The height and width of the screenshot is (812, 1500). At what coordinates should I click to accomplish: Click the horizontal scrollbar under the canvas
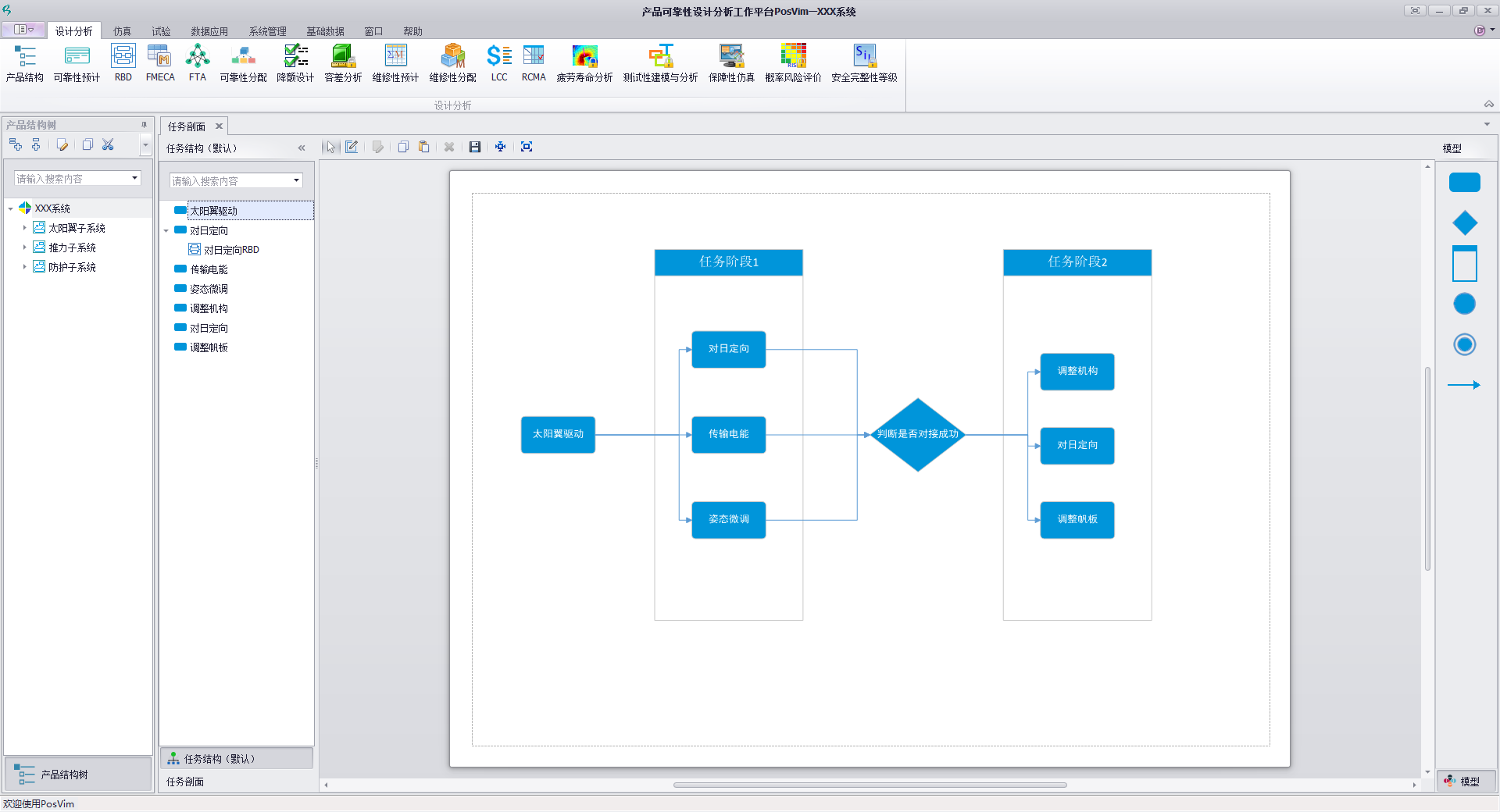870,785
